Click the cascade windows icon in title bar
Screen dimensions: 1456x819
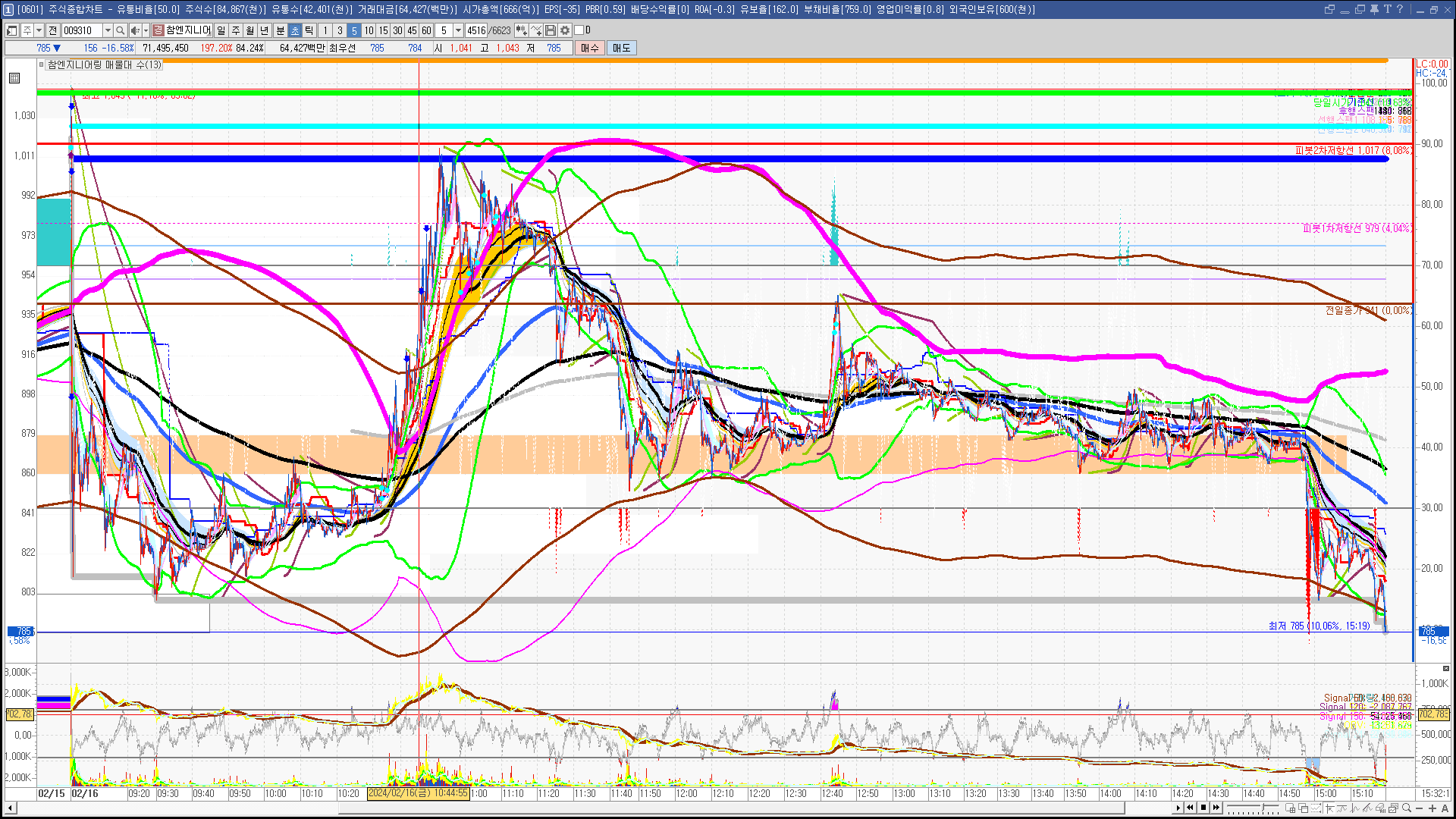(x=1360, y=9)
